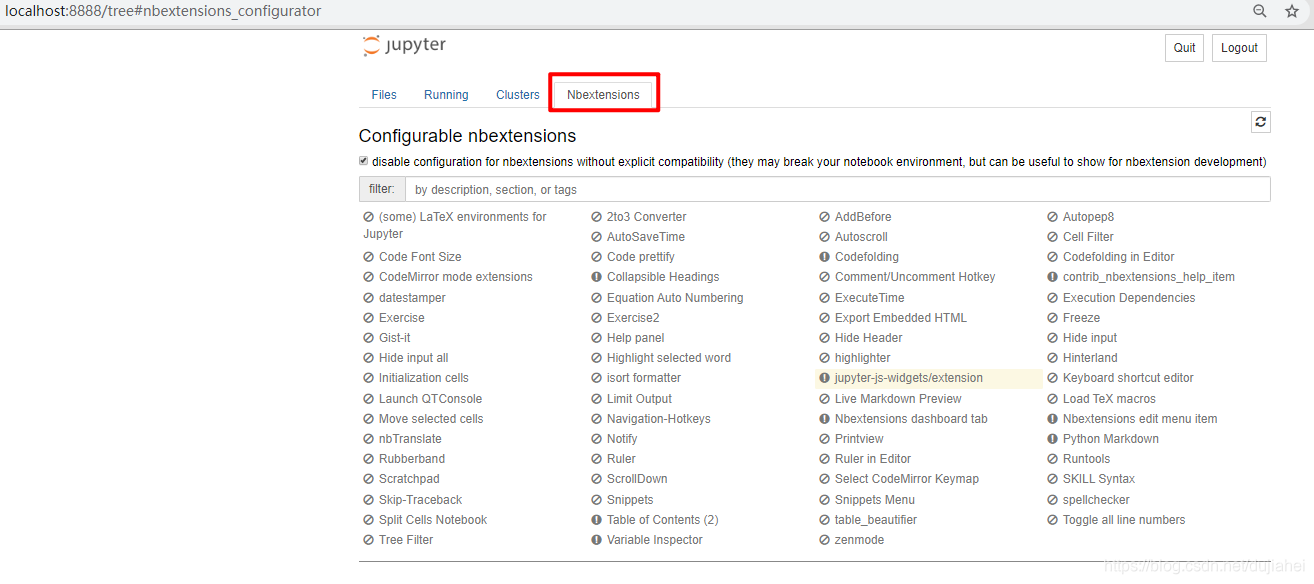Screen dimensions: 1314x584
Task: Bookmark this page with the star icon
Action: (1292, 11)
